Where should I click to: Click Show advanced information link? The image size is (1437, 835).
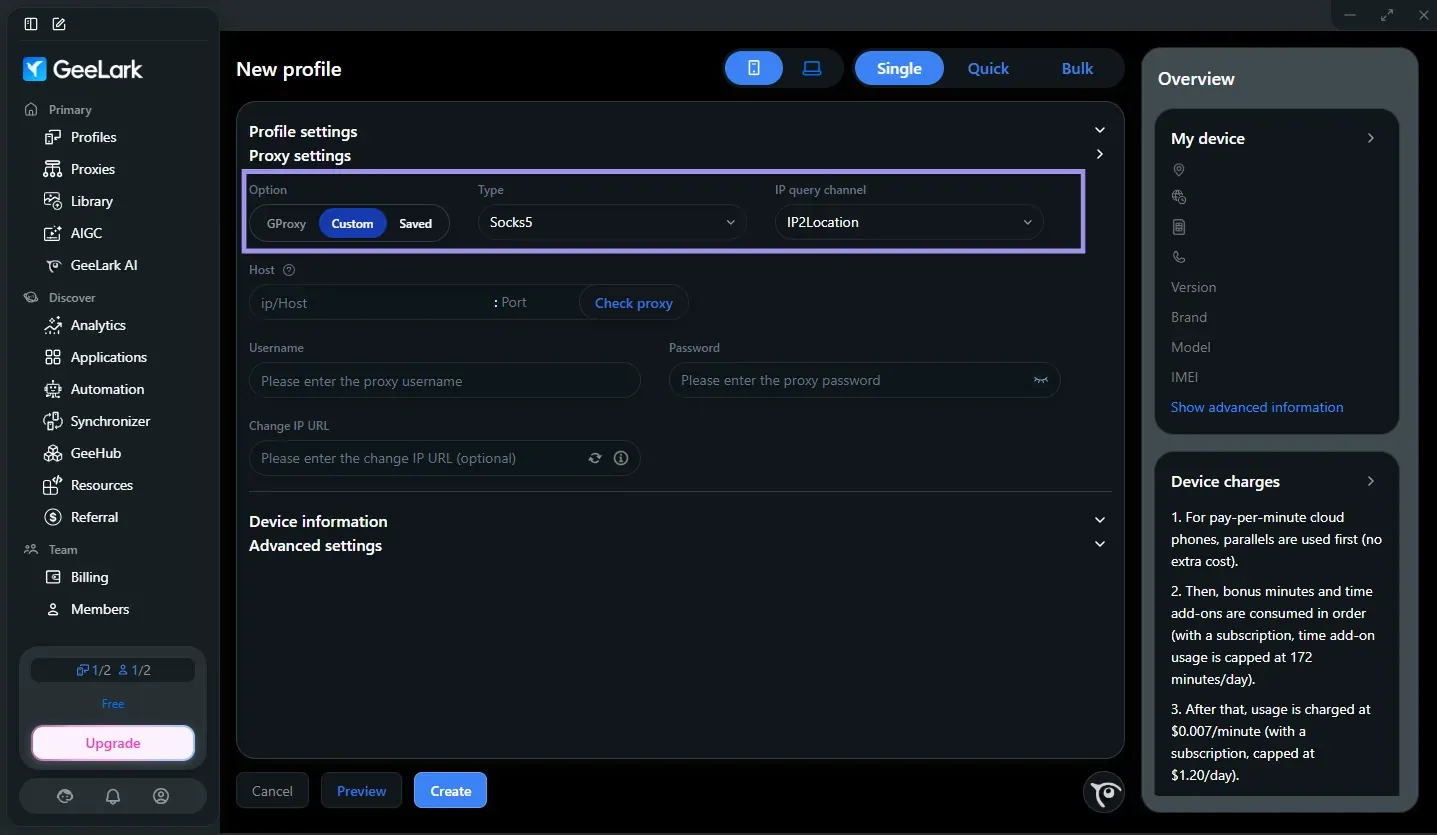[x=1257, y=407]
